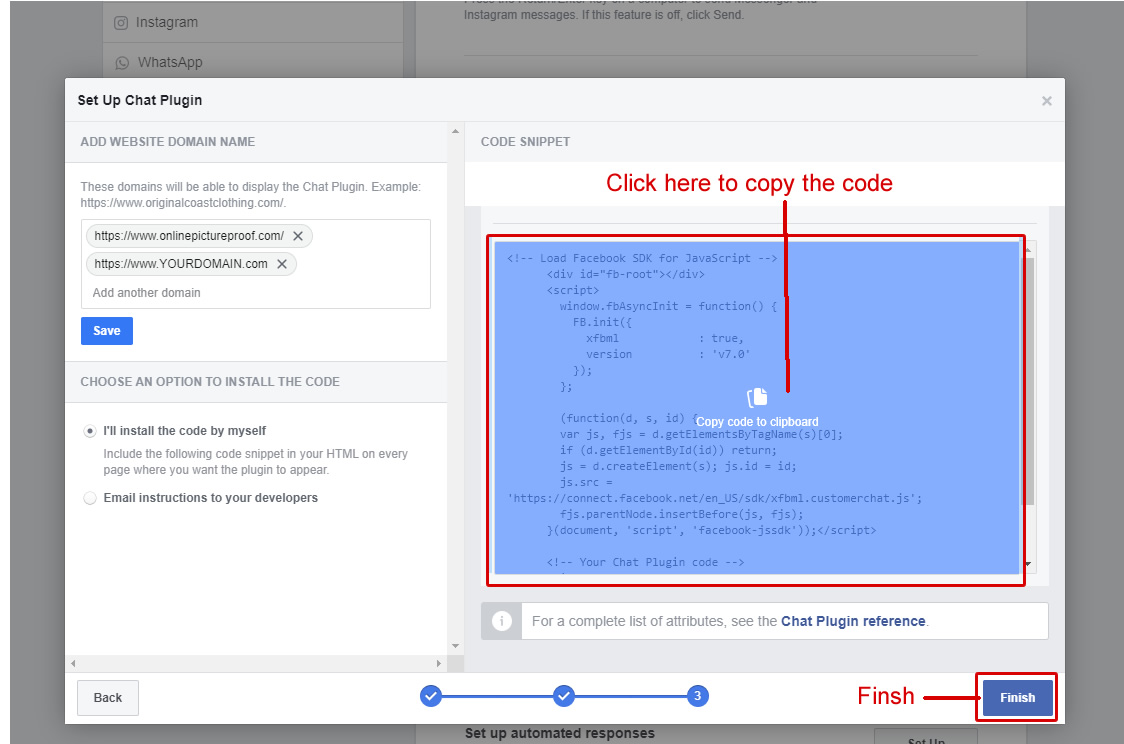Remove onlinepictureproof.com domain chip
The height and width of the screenshot is (744, 1124).
pos(298,236)
